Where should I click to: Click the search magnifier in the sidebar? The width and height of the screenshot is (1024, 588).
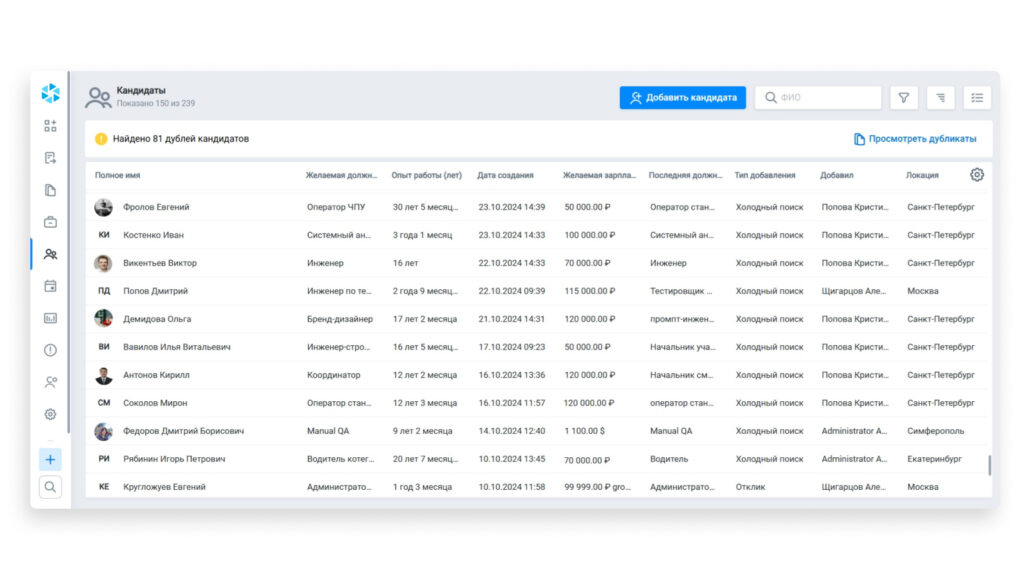pos(50,487)
